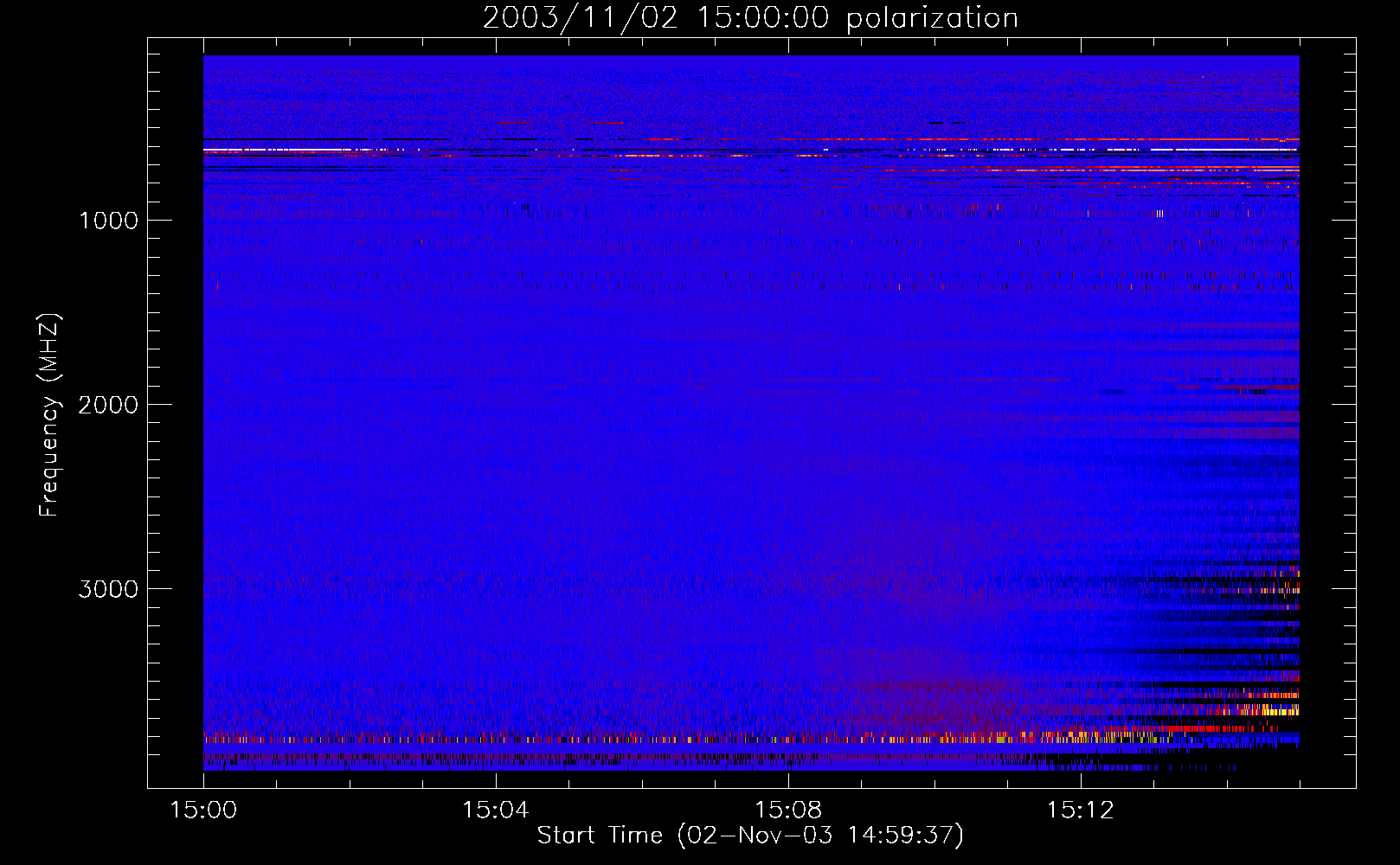Click the "Start Time (02-Nov-03 14:59:37)" label
1400x865 pixels.
[x=750, y=836]
